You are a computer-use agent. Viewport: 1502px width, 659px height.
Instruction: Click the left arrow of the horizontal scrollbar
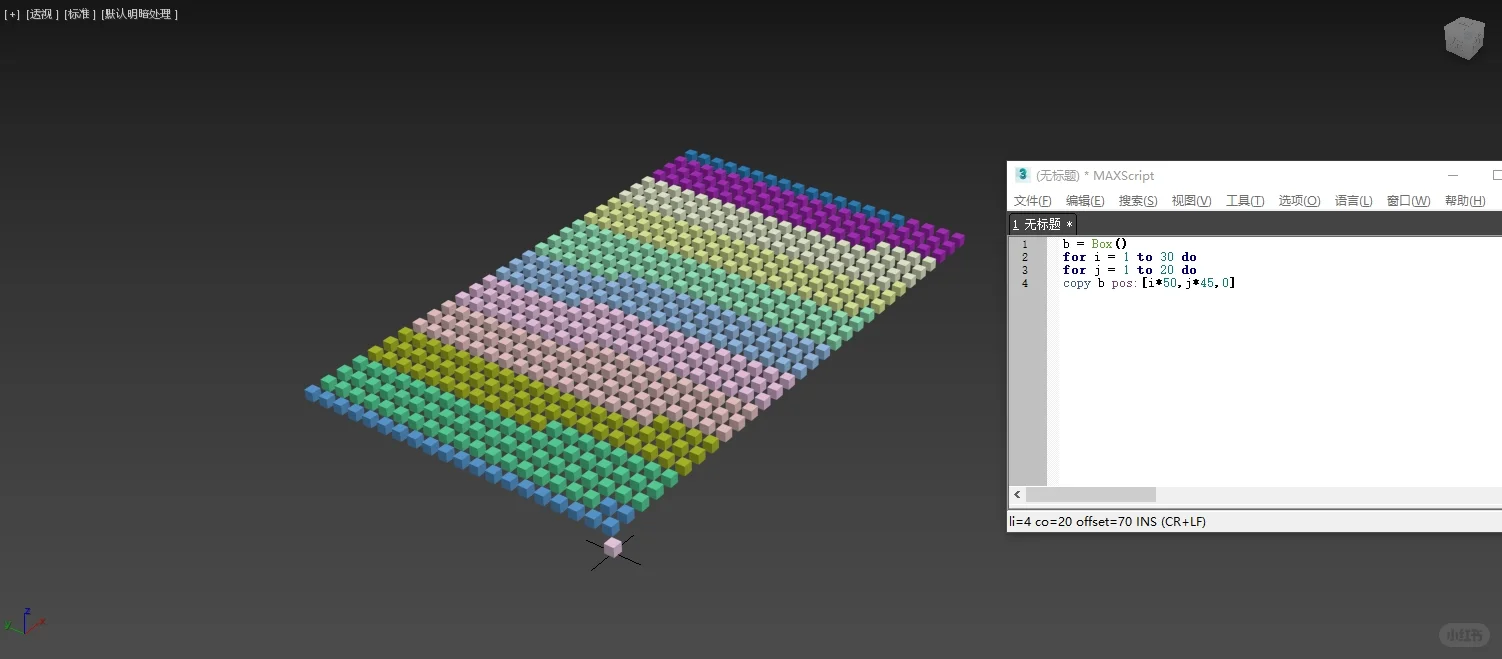pos(1016,494)
